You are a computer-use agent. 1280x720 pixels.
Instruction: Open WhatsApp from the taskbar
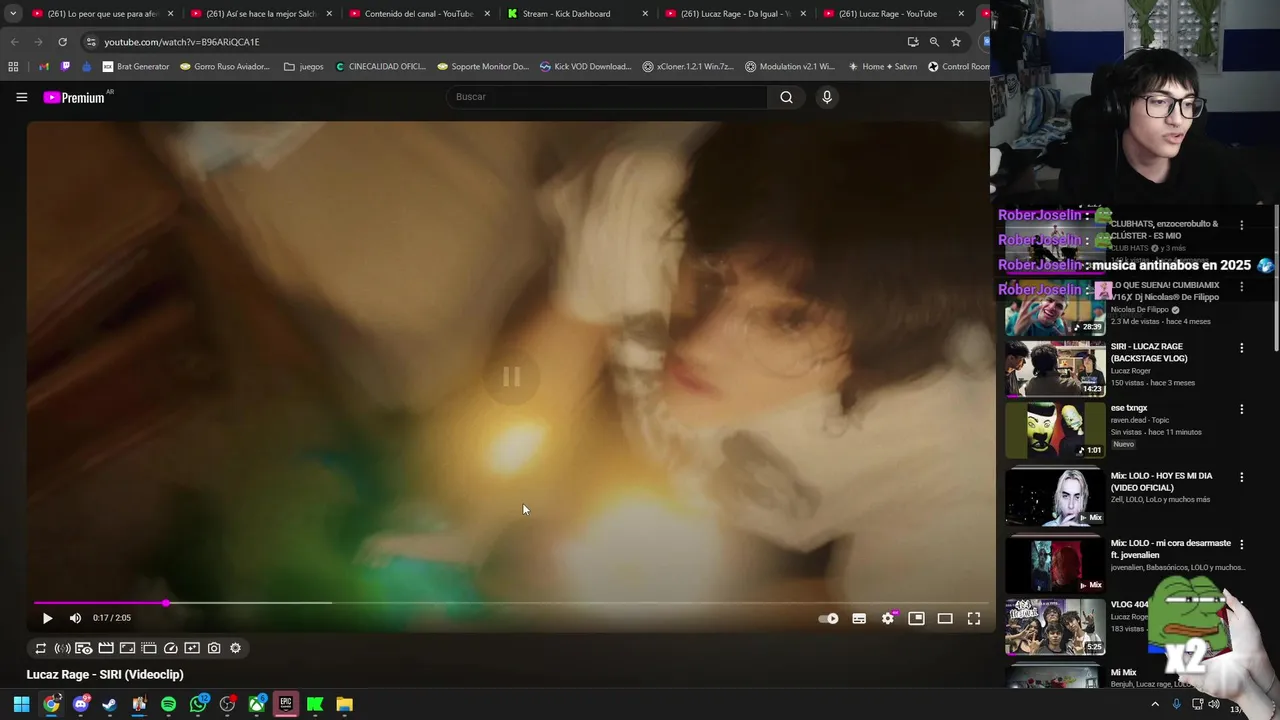click(x=198, y=704)
